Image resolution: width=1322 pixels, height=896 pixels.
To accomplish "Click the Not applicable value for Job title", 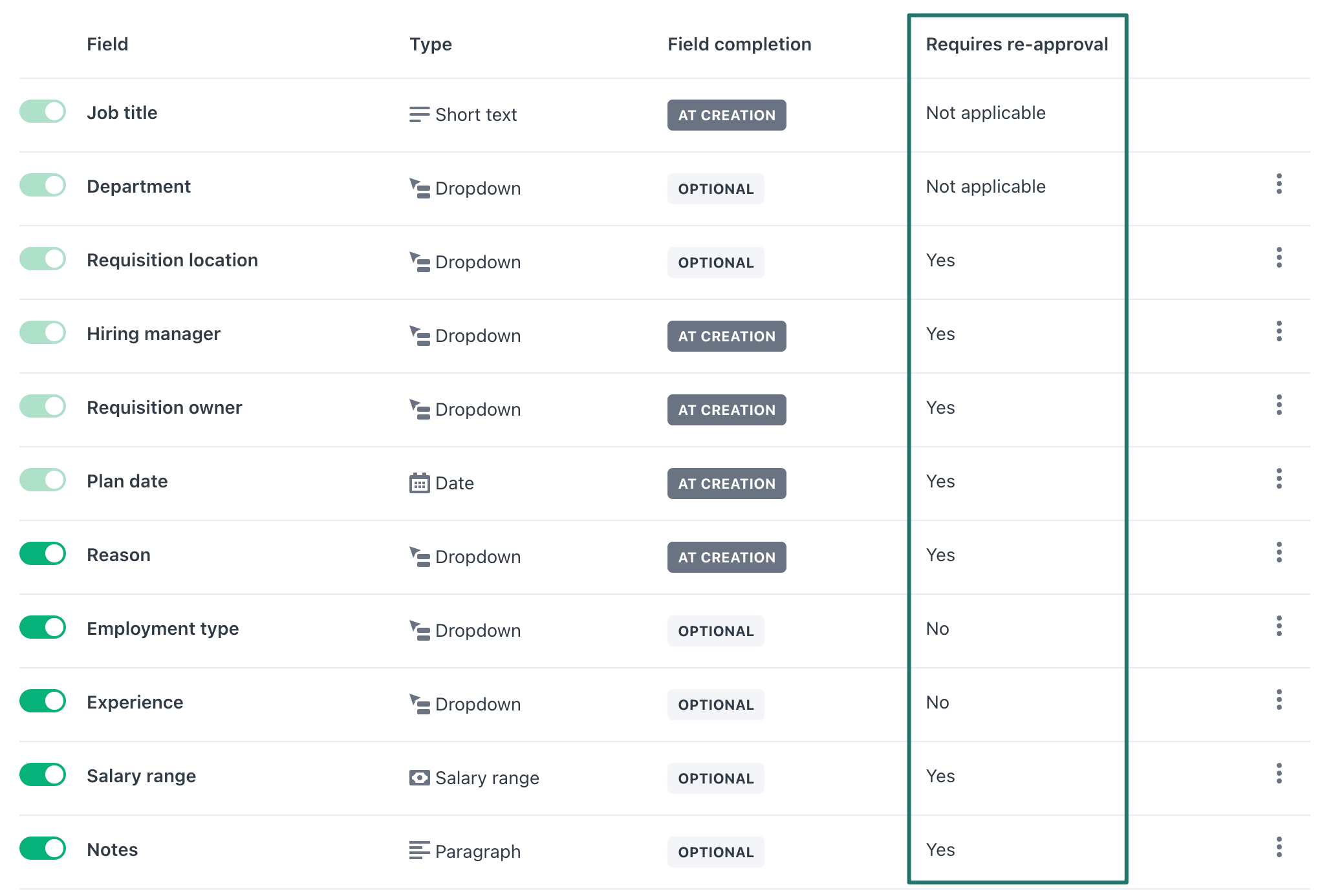I will (x=985, y=112).
